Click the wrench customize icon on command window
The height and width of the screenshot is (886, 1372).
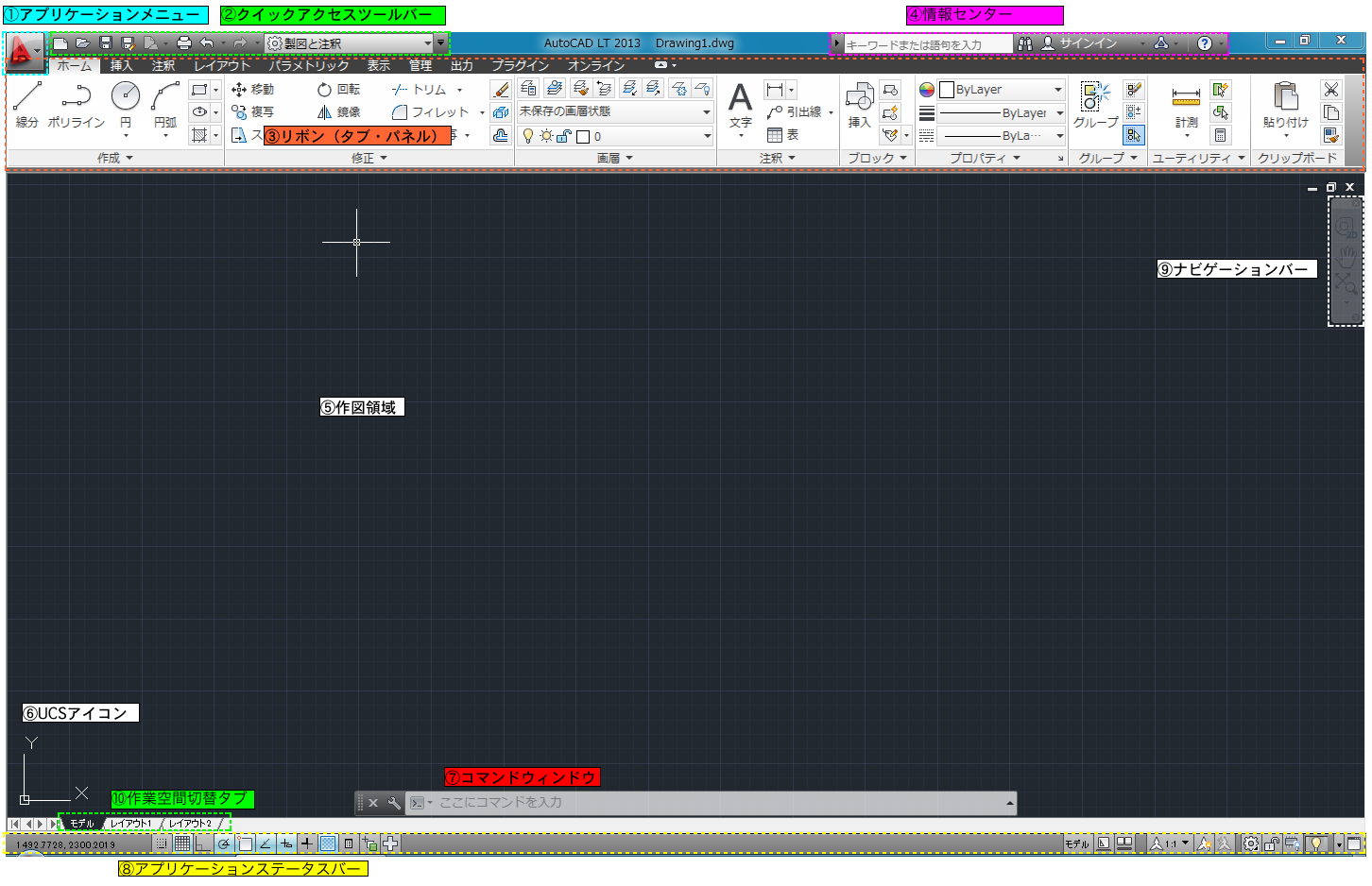click(x=394, y=803)
